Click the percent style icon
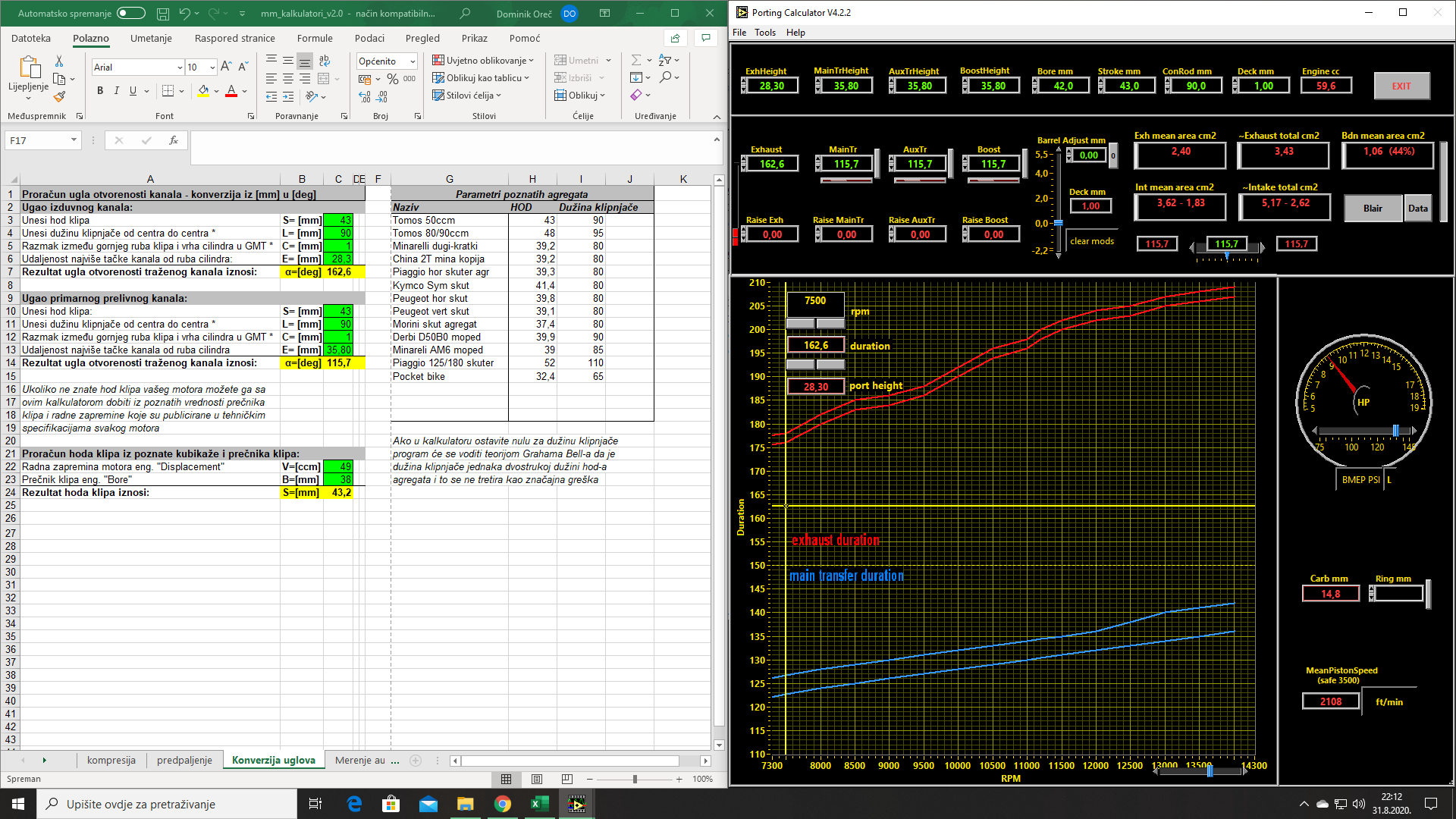The image size is (1456, 819). 392,78
